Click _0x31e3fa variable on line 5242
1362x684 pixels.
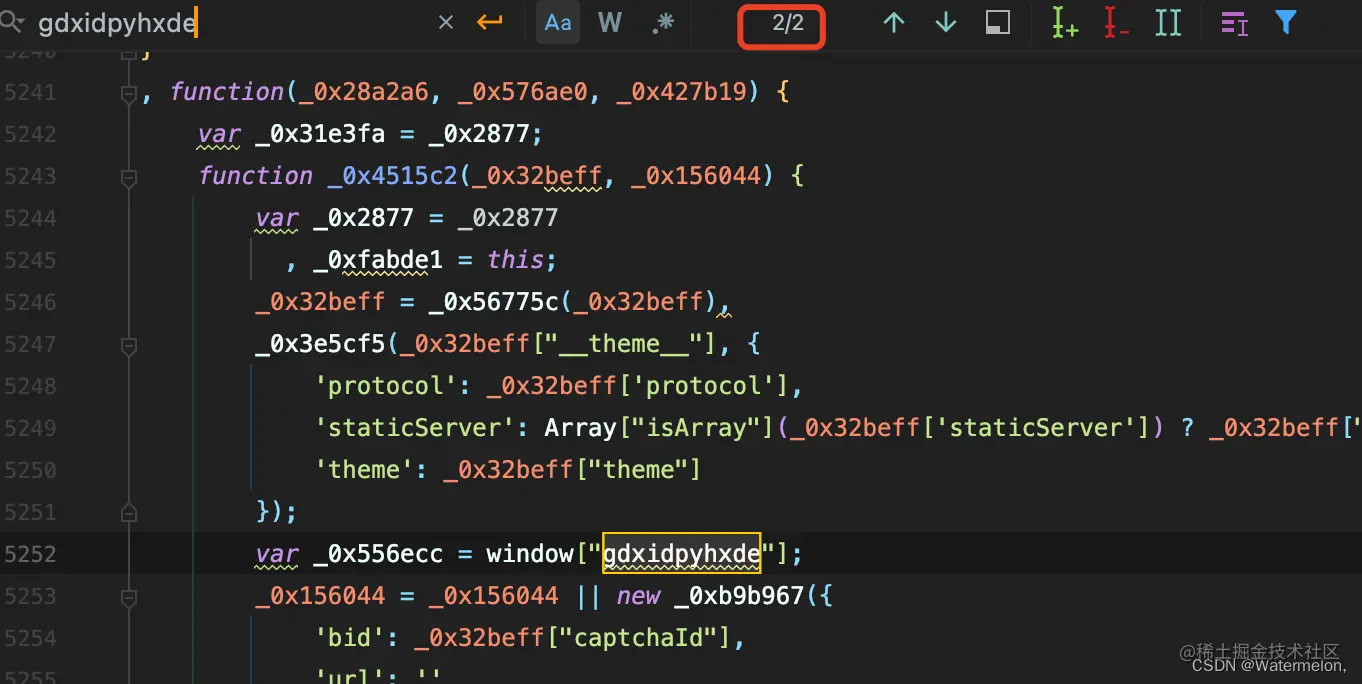320,134
